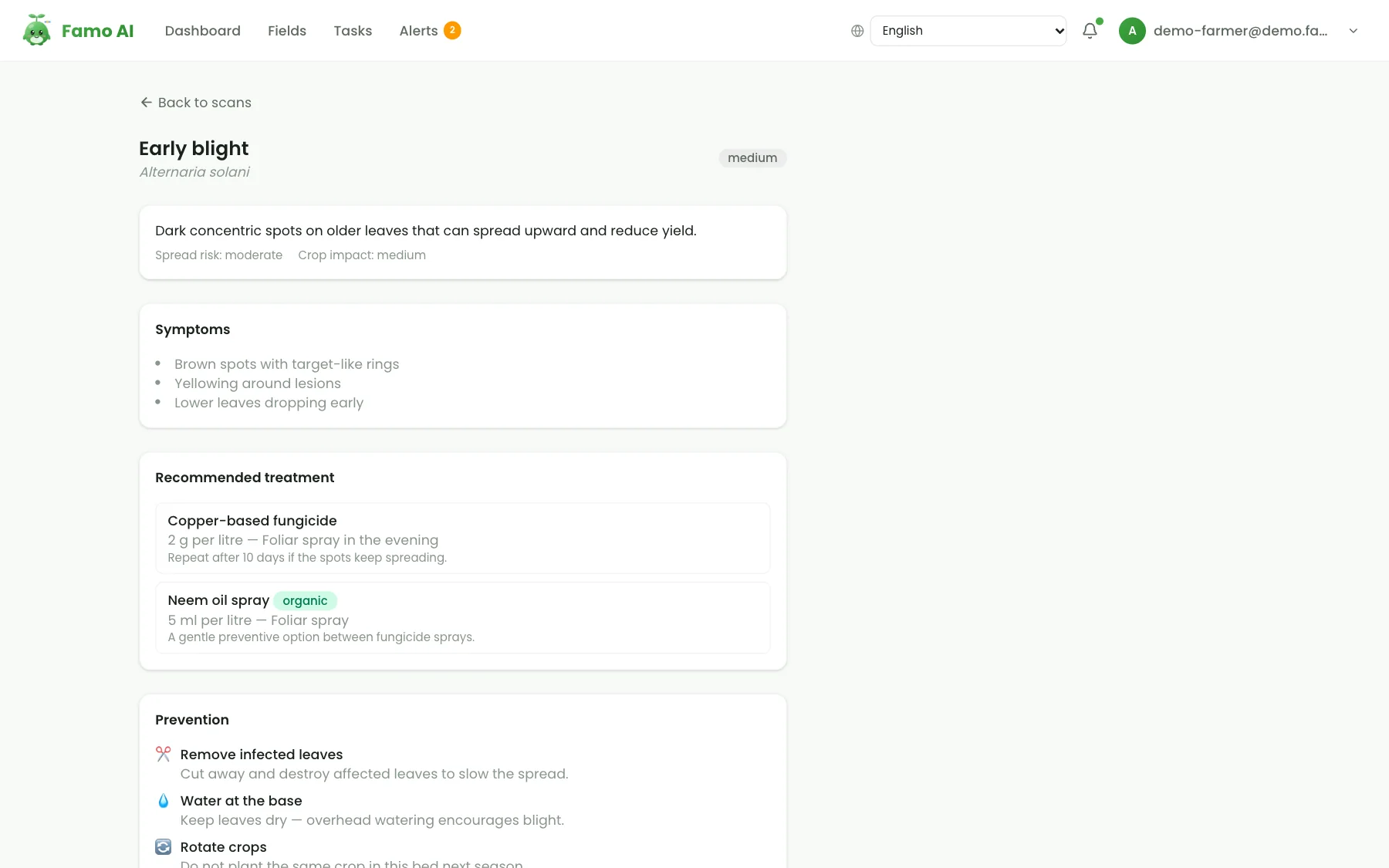Click 'Spread risk: moderate' text
The image size is (1389, 868).
[218, 255]
